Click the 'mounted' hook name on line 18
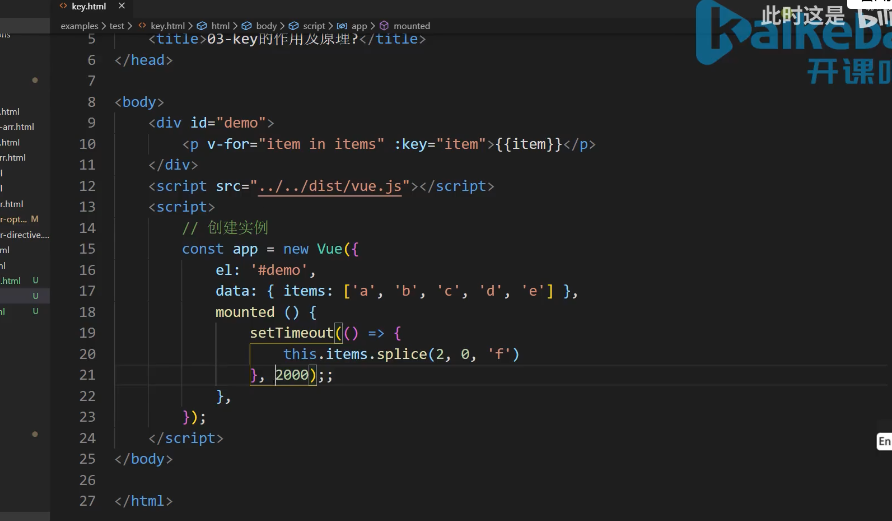Screen dimensions: 892x521 245,312
